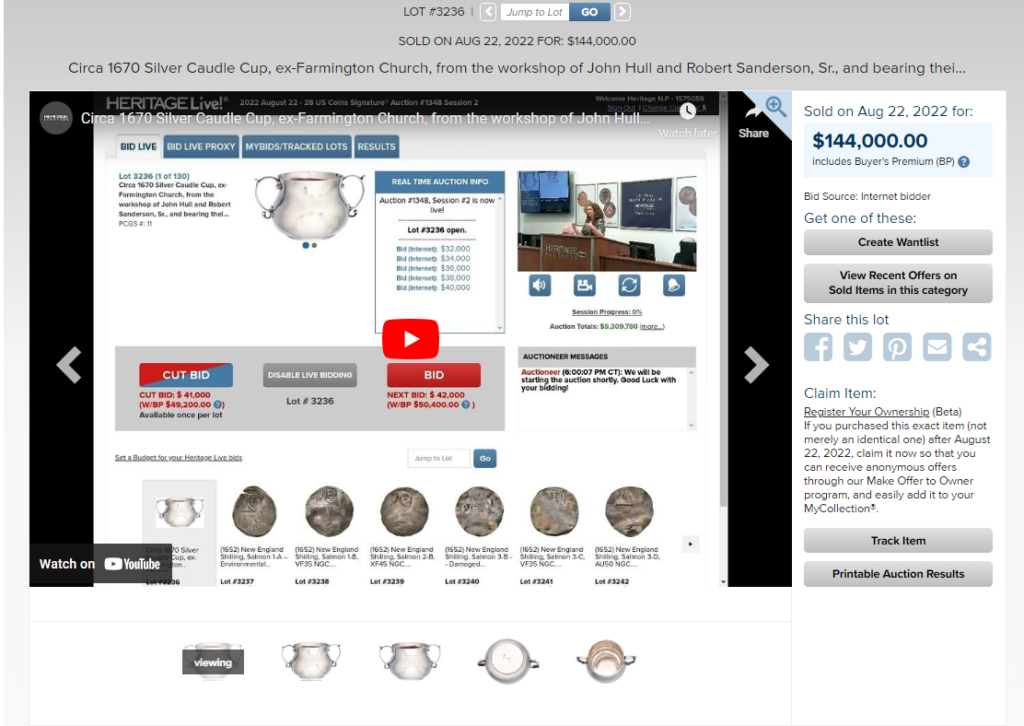Open the magnifier zoom icon
This screenshot has height=726, width=1024.
coord(775,106)
